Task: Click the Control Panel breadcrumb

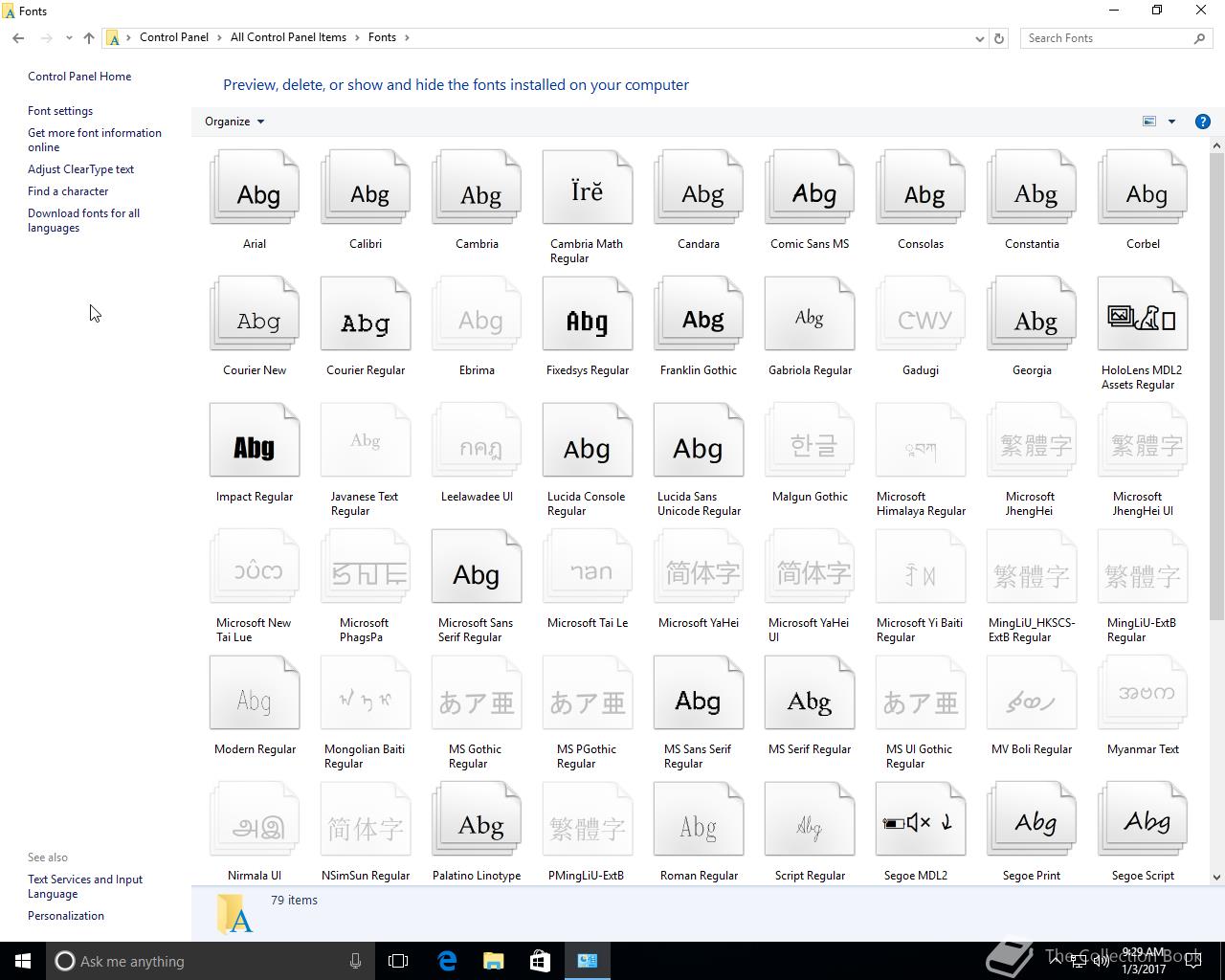Action: click(x=174, y=37)
